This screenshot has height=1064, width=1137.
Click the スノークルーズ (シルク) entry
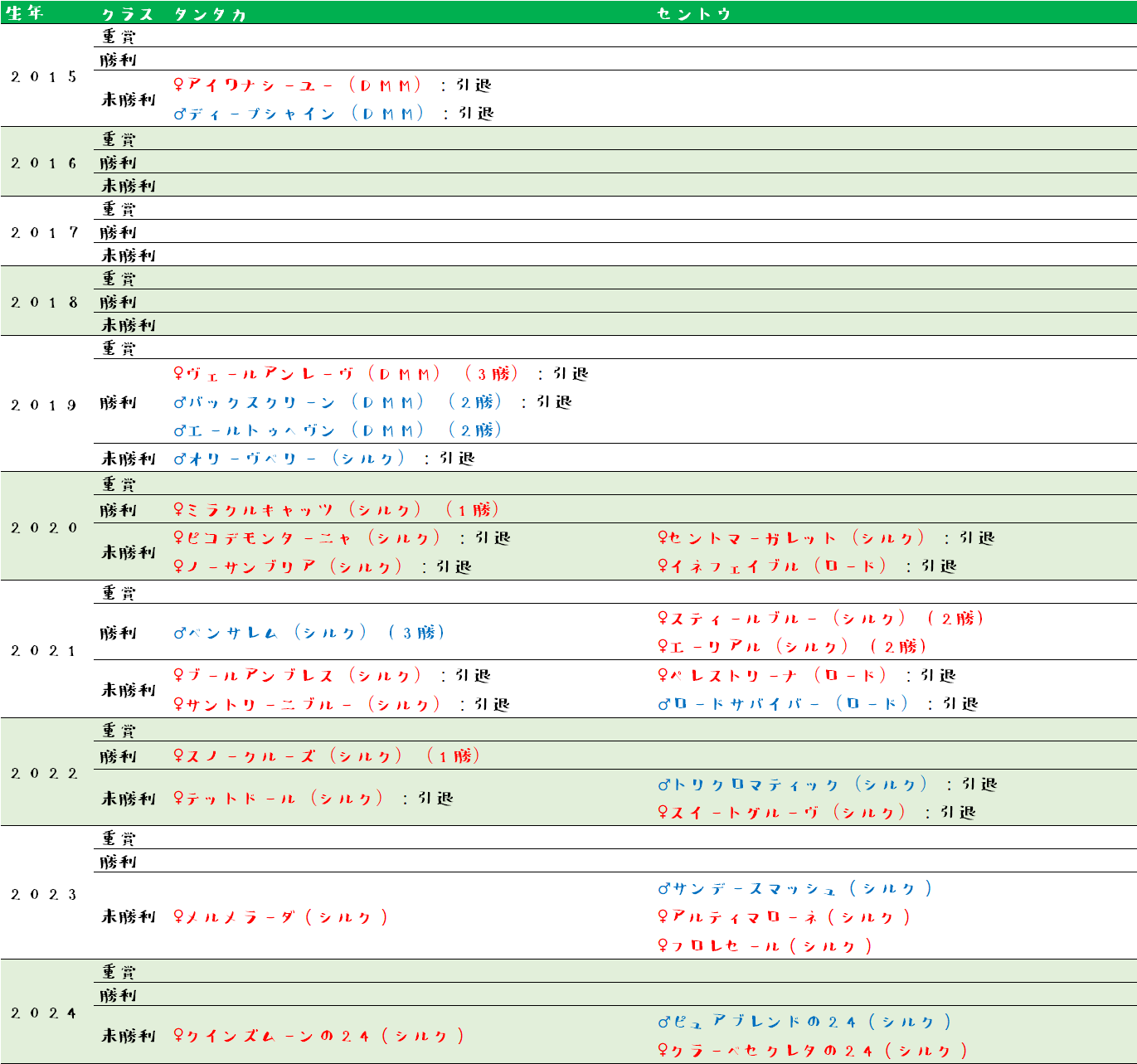click(x=326, y=755)
